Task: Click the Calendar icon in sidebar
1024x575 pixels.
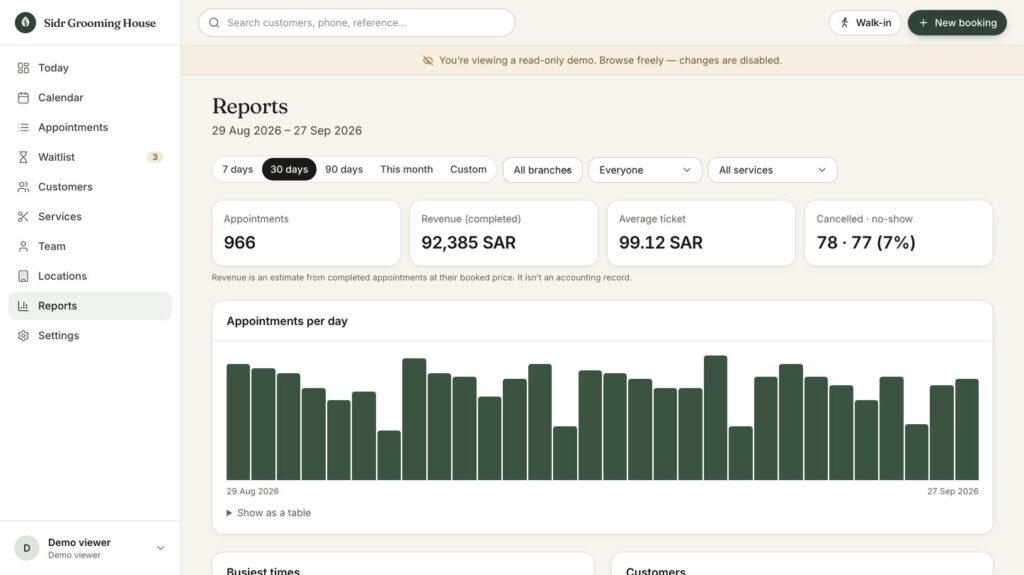Action: click(24, 97)
